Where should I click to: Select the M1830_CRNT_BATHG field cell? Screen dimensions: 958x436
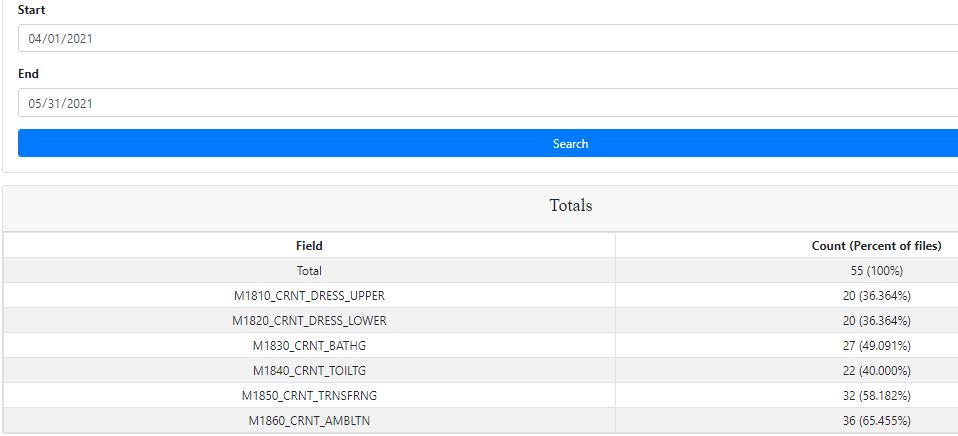(x=309, y=346)
